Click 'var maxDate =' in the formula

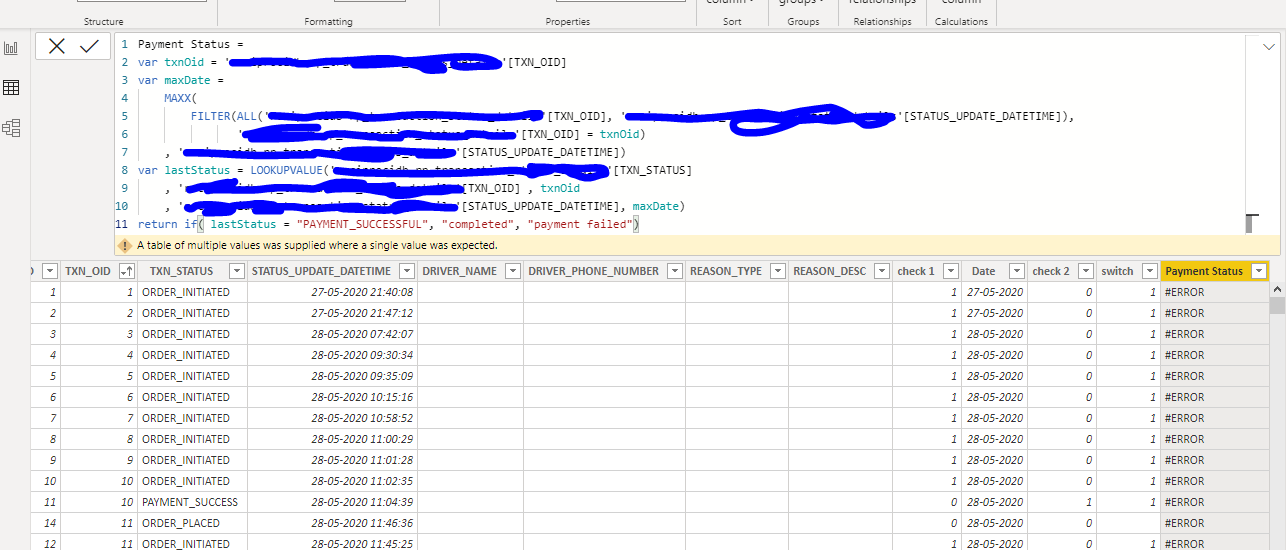[180, 80]
